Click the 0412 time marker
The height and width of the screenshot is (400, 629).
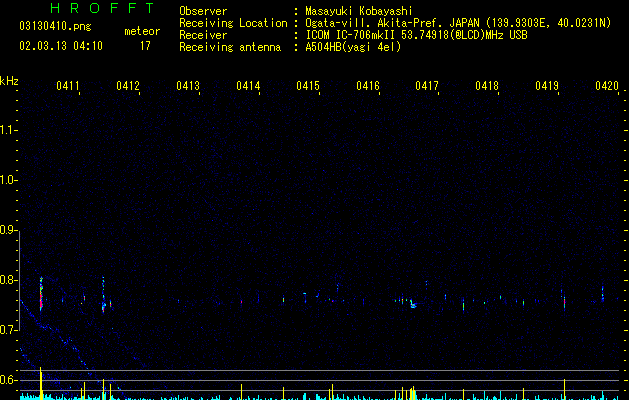[128, 86]
